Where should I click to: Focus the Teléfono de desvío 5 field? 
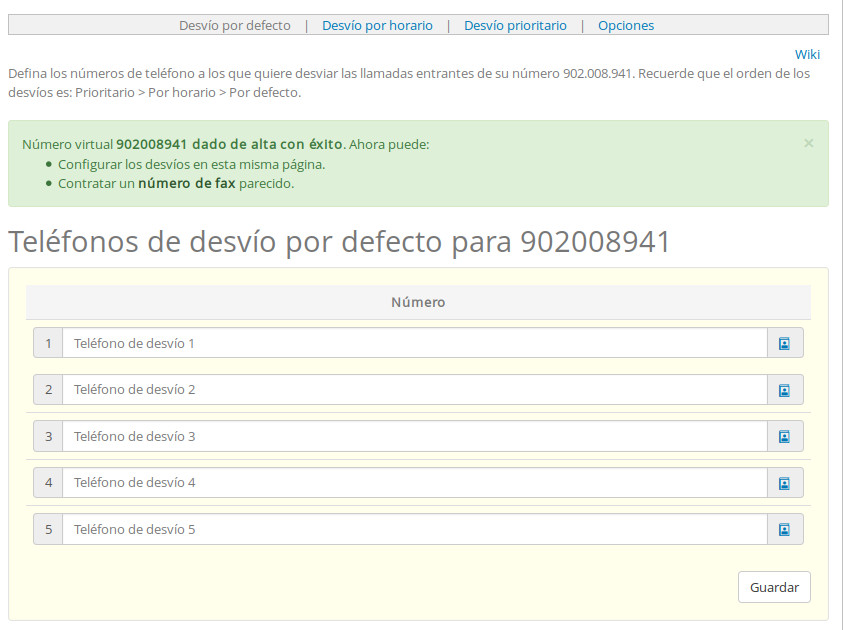tap(400, 529)
